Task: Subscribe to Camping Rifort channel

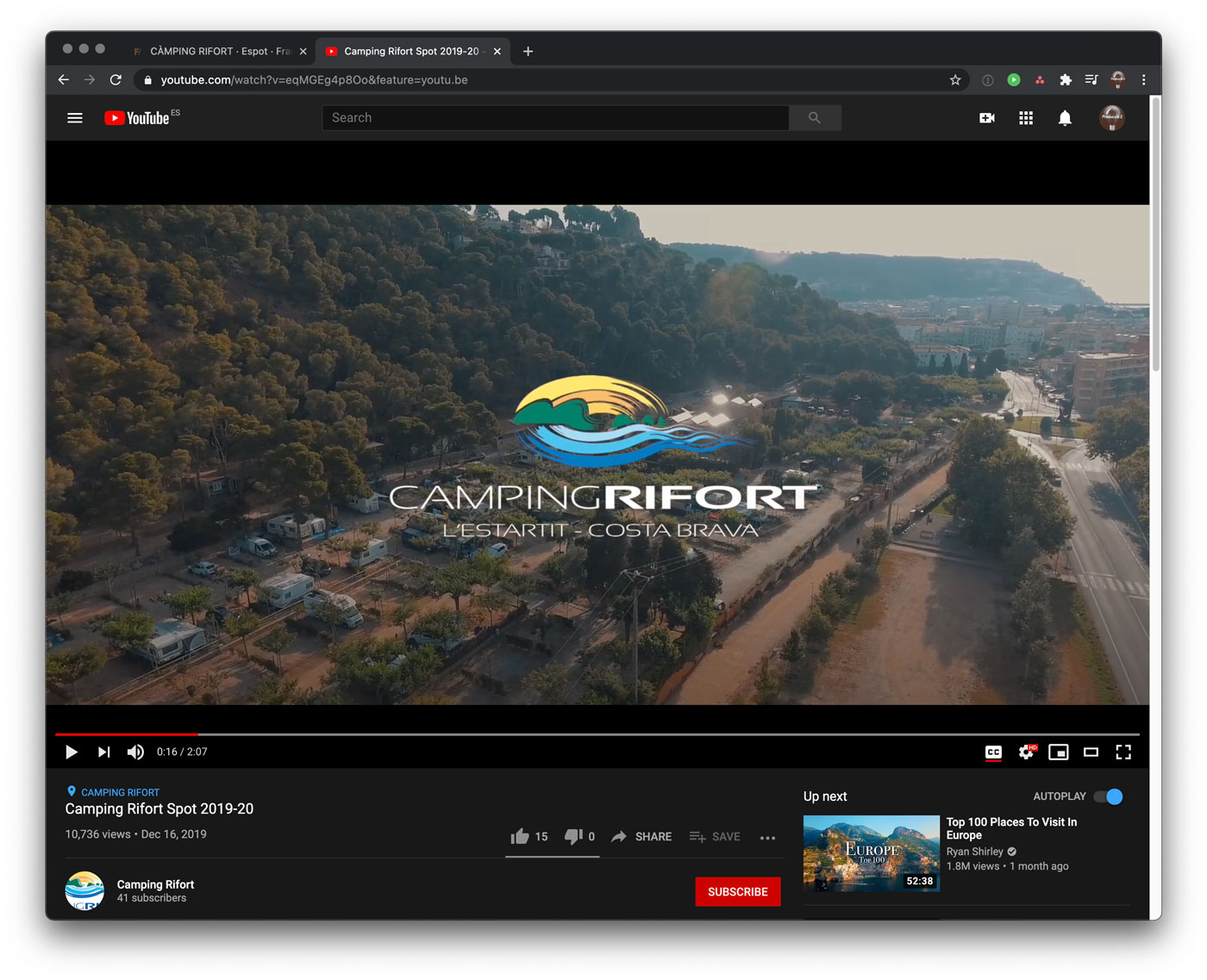Action: click(x=738, y=892)
